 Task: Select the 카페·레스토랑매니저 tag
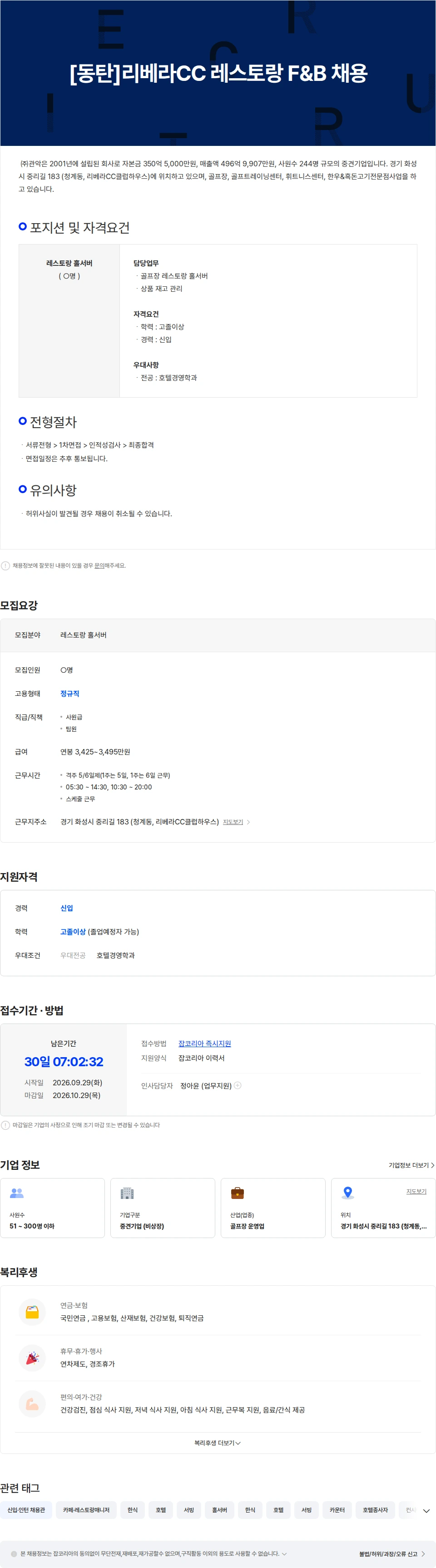86,1510
